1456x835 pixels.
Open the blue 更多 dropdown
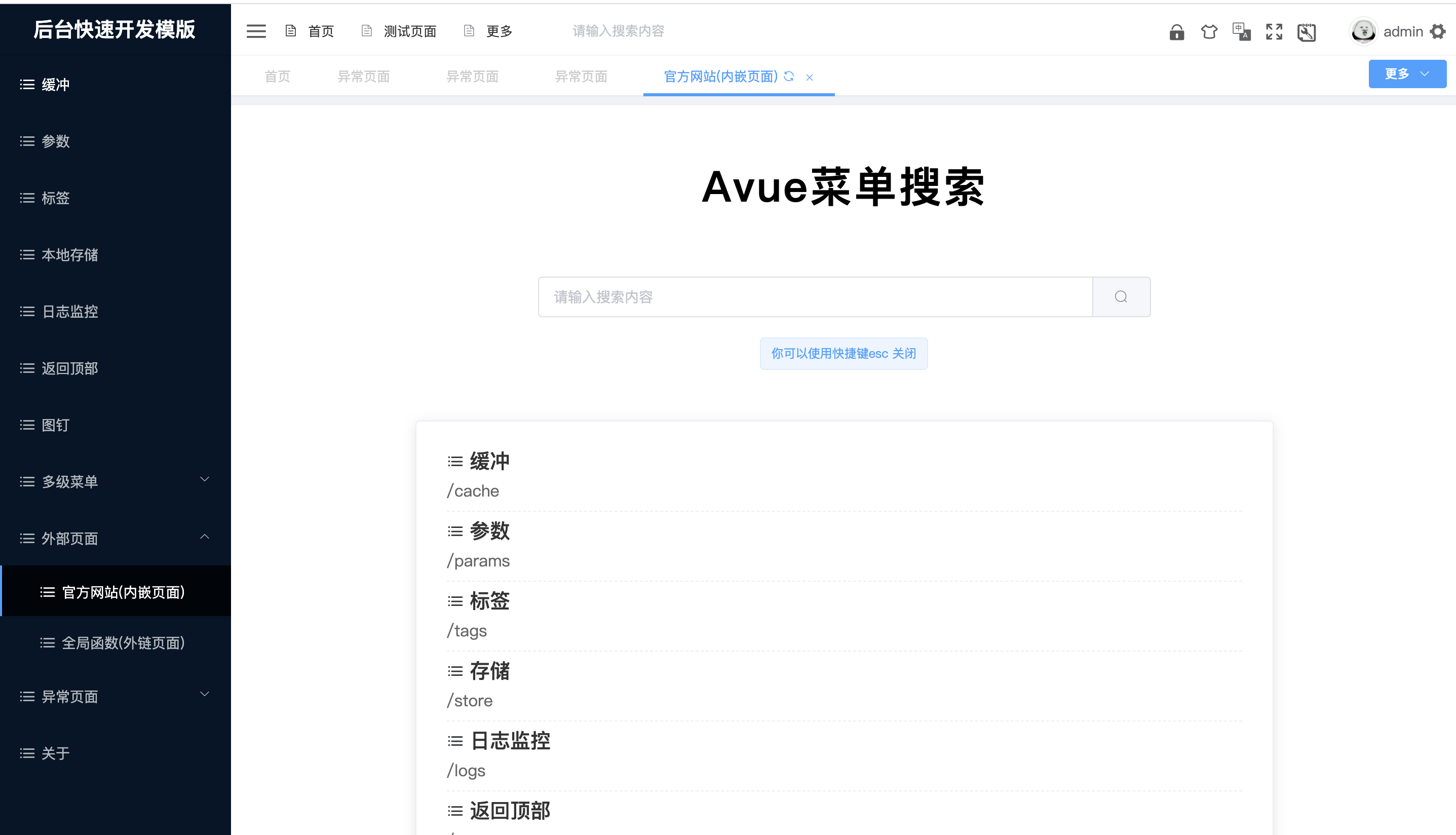tap(1407, 74)
